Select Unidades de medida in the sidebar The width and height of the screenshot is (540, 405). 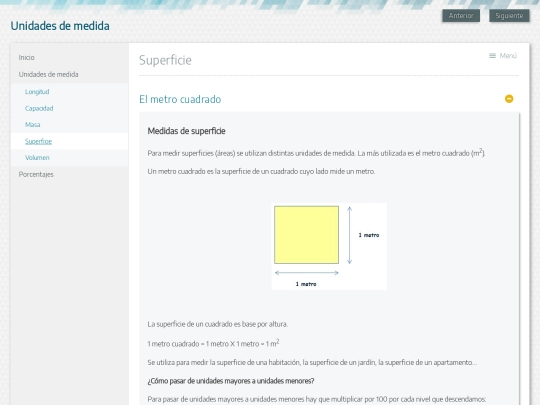[49, 74]
